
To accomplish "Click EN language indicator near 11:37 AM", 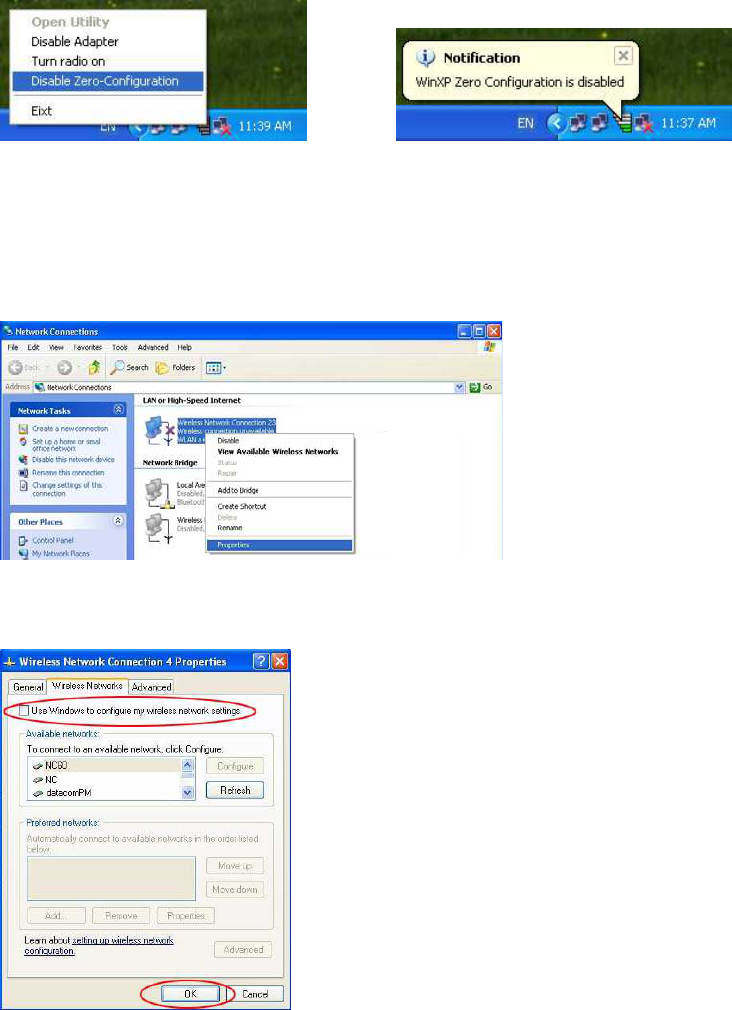I will pos(526,123).
